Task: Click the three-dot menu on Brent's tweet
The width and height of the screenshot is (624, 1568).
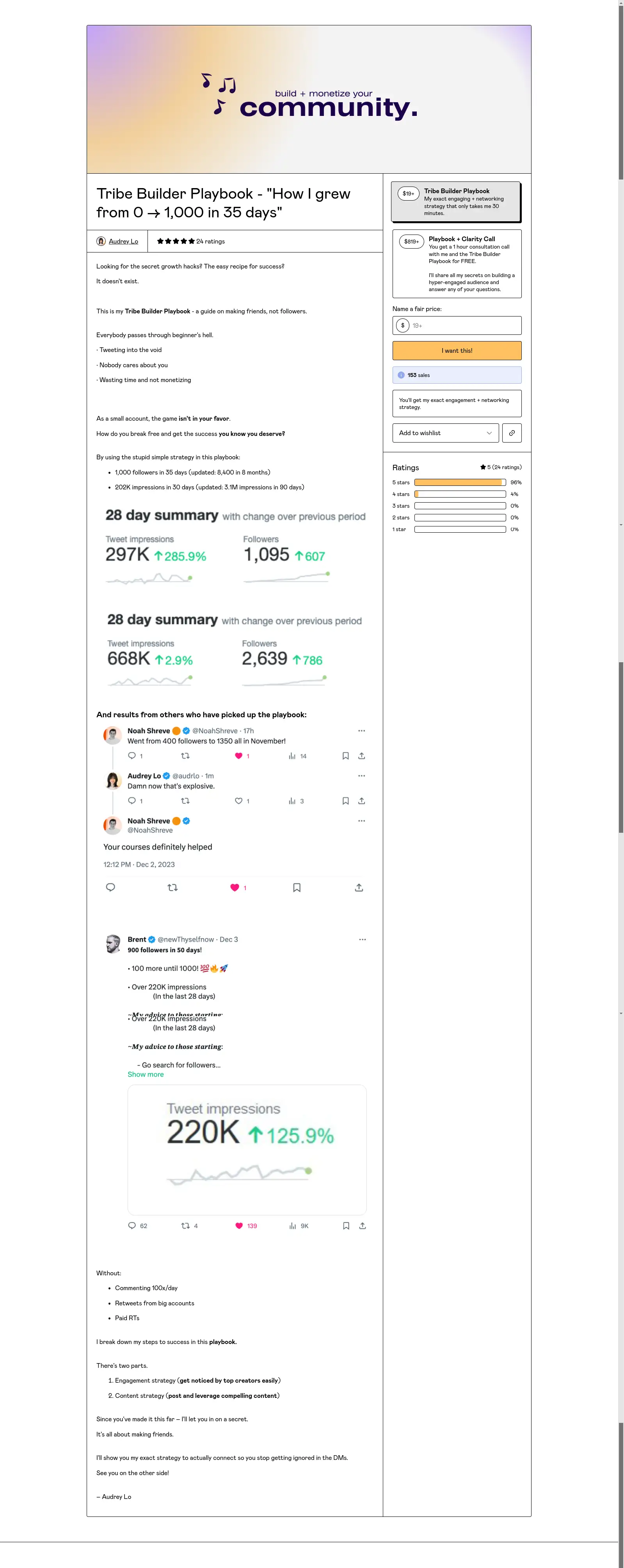Action: tap(362, 939)
